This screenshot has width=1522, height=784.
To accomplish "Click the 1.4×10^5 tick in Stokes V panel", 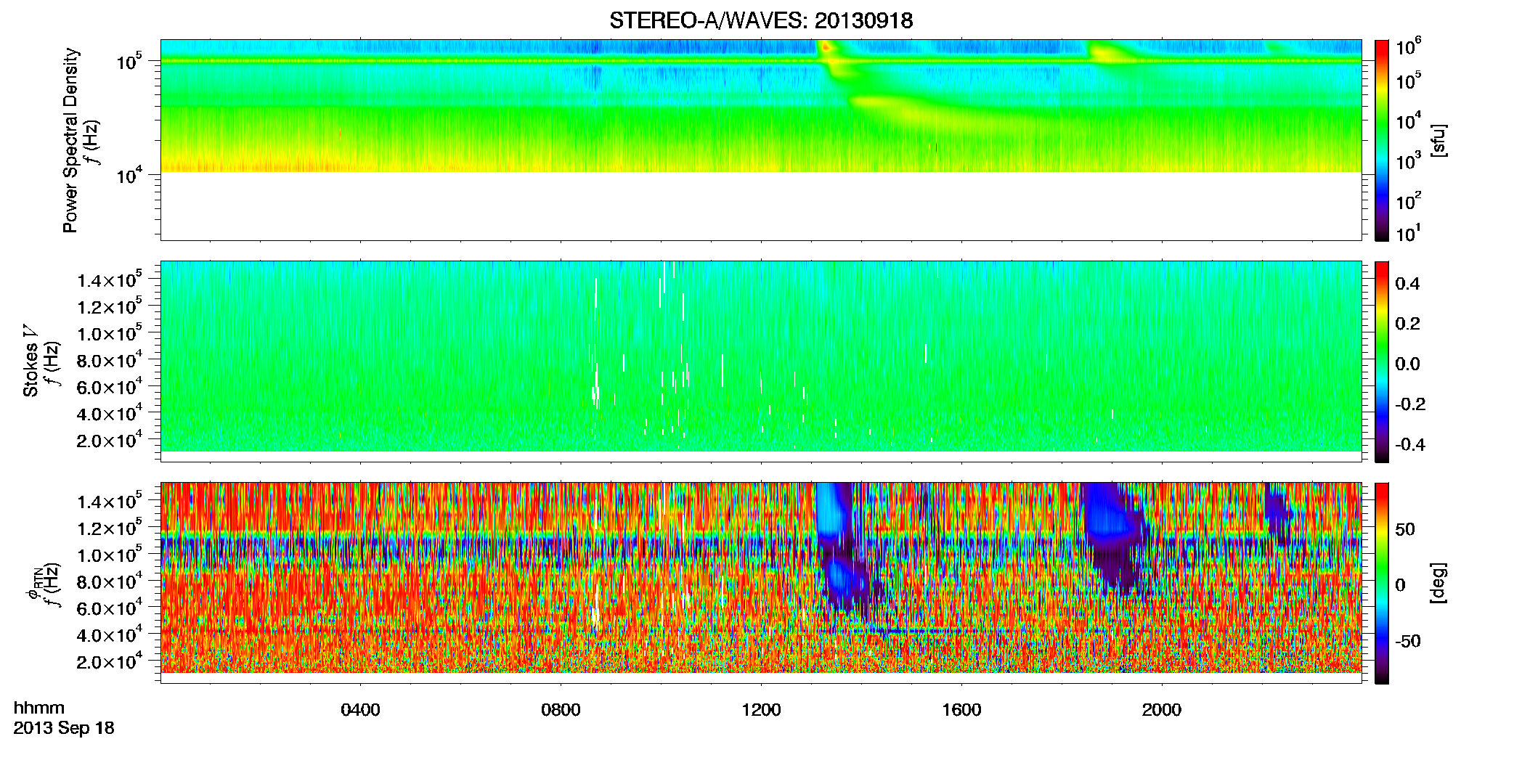I will (110, 279).
